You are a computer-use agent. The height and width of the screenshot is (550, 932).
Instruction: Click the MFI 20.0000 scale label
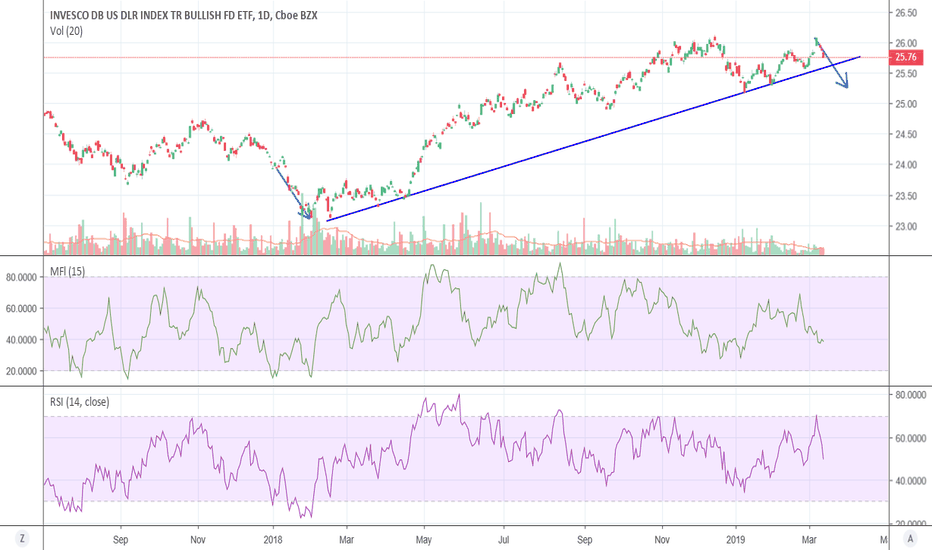21,370
